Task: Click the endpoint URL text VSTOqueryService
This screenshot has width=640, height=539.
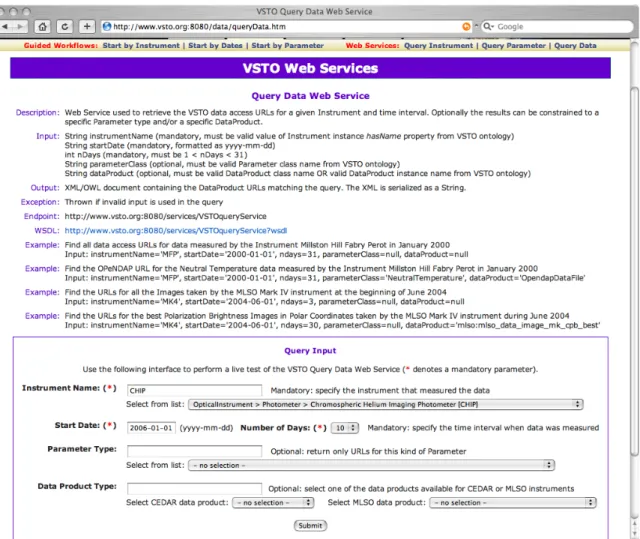Action: tap(165, 216)
